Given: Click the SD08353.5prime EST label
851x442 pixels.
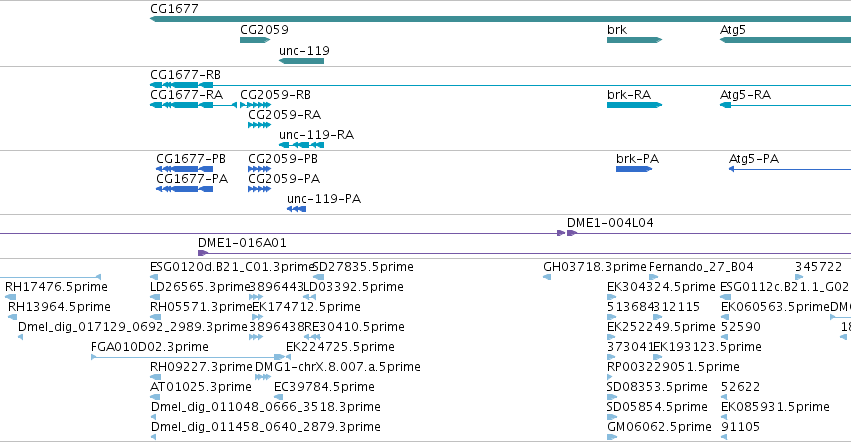Looking at the screenshot, I should tap(657, 387).
